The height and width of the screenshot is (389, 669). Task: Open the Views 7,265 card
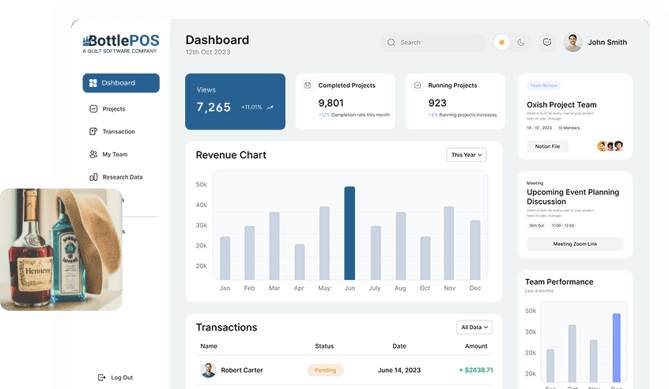pos(235,102)
